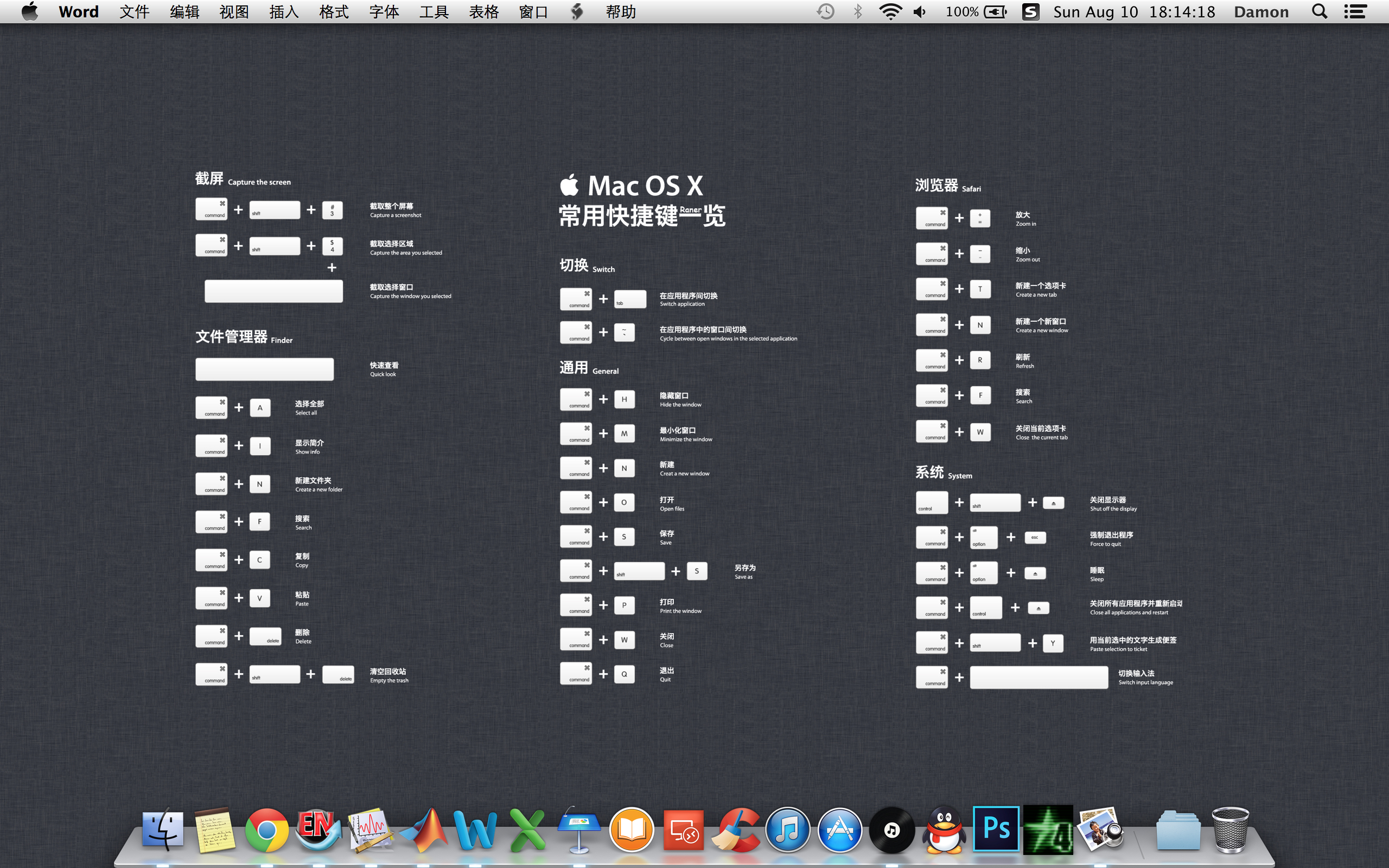Image resolution: width=1389 pixels, height=868 pixels.
Task: Open Preview from the Dock
Action: click(x=1101, y=830)
